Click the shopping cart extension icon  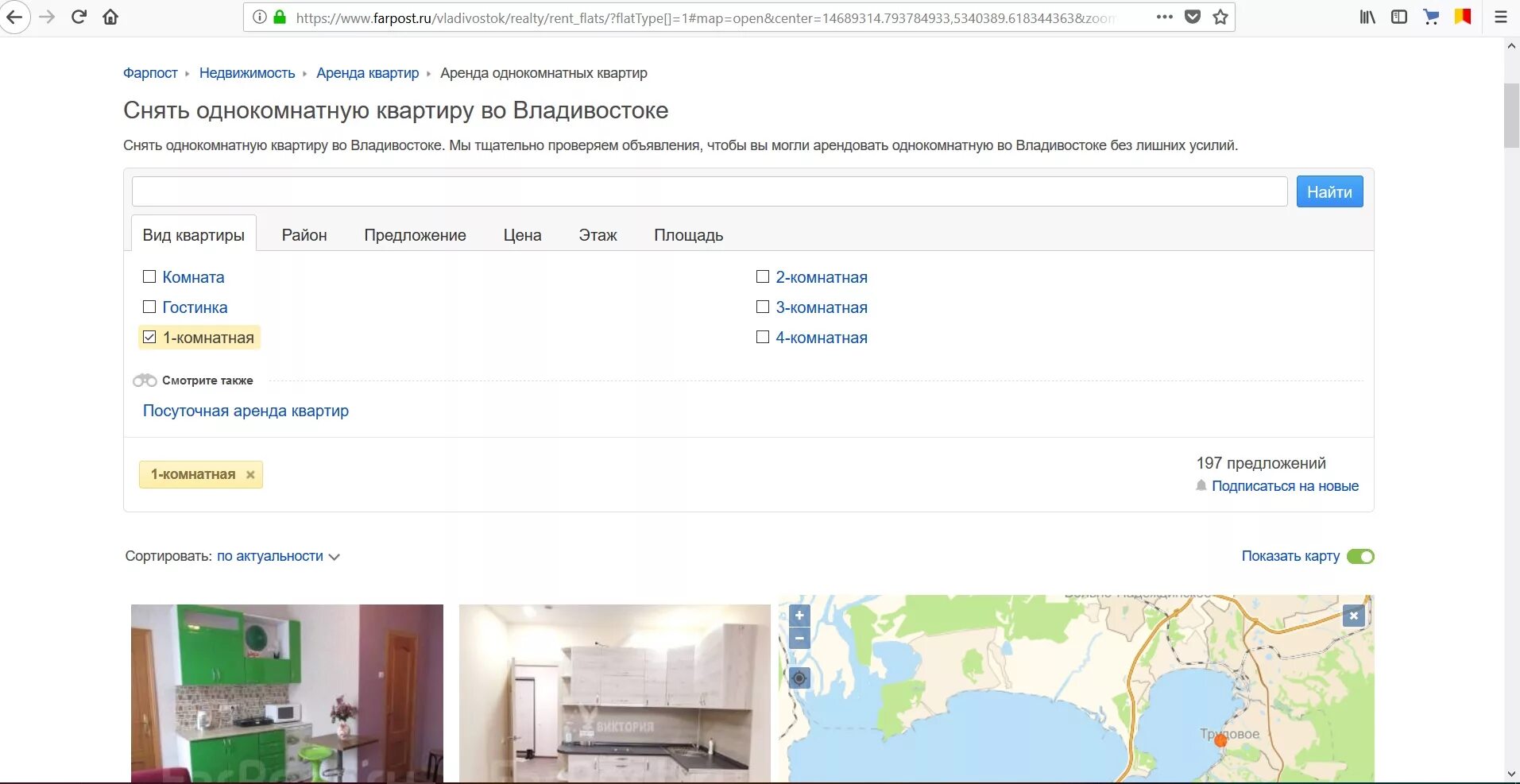(x=1431, y=17)
